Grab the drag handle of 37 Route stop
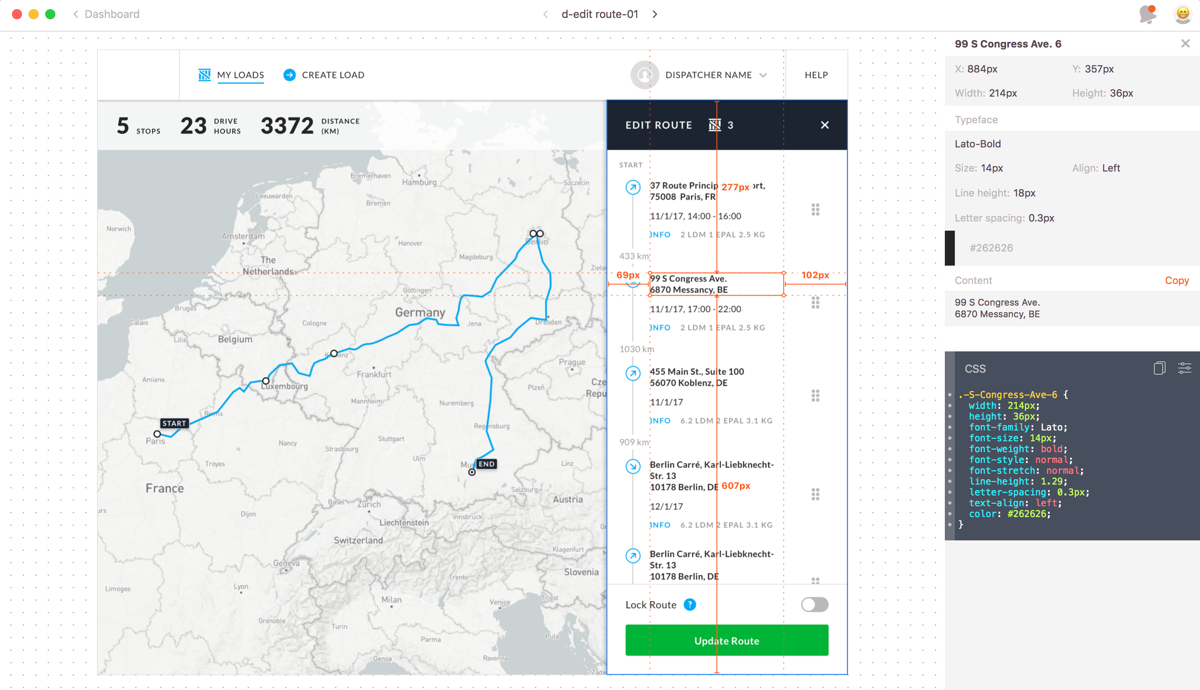Screen dimensions: 1200x690 point(815,210)
